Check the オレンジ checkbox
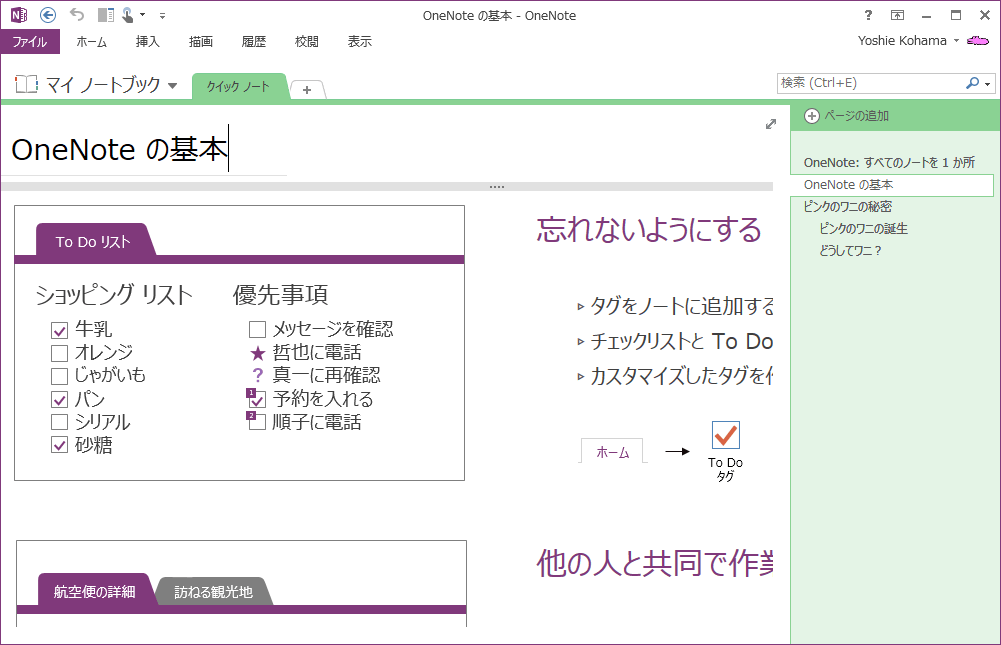Screen dimensions: 1001x645 pos(59,353)
